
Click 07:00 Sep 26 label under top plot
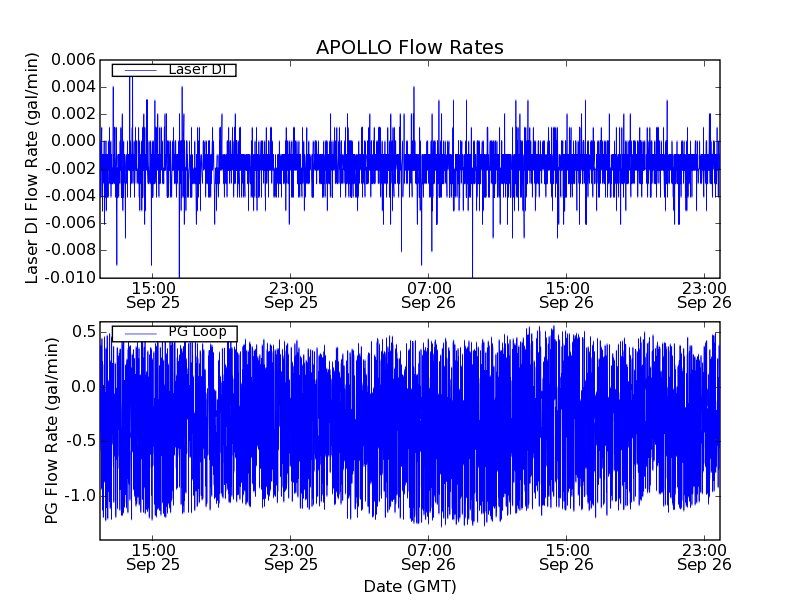coord(429,296)
